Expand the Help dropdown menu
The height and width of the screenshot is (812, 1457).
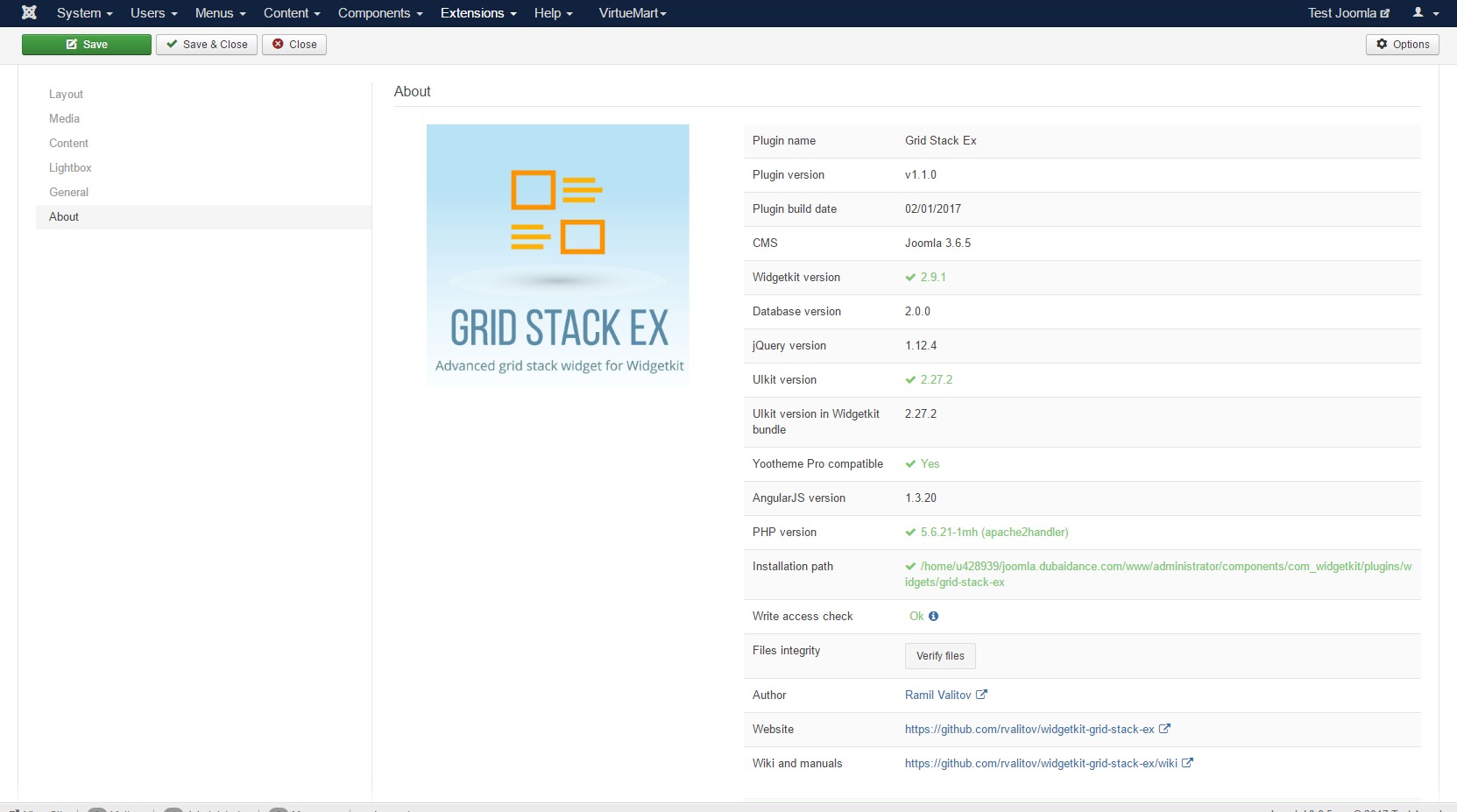click(554, 13)
